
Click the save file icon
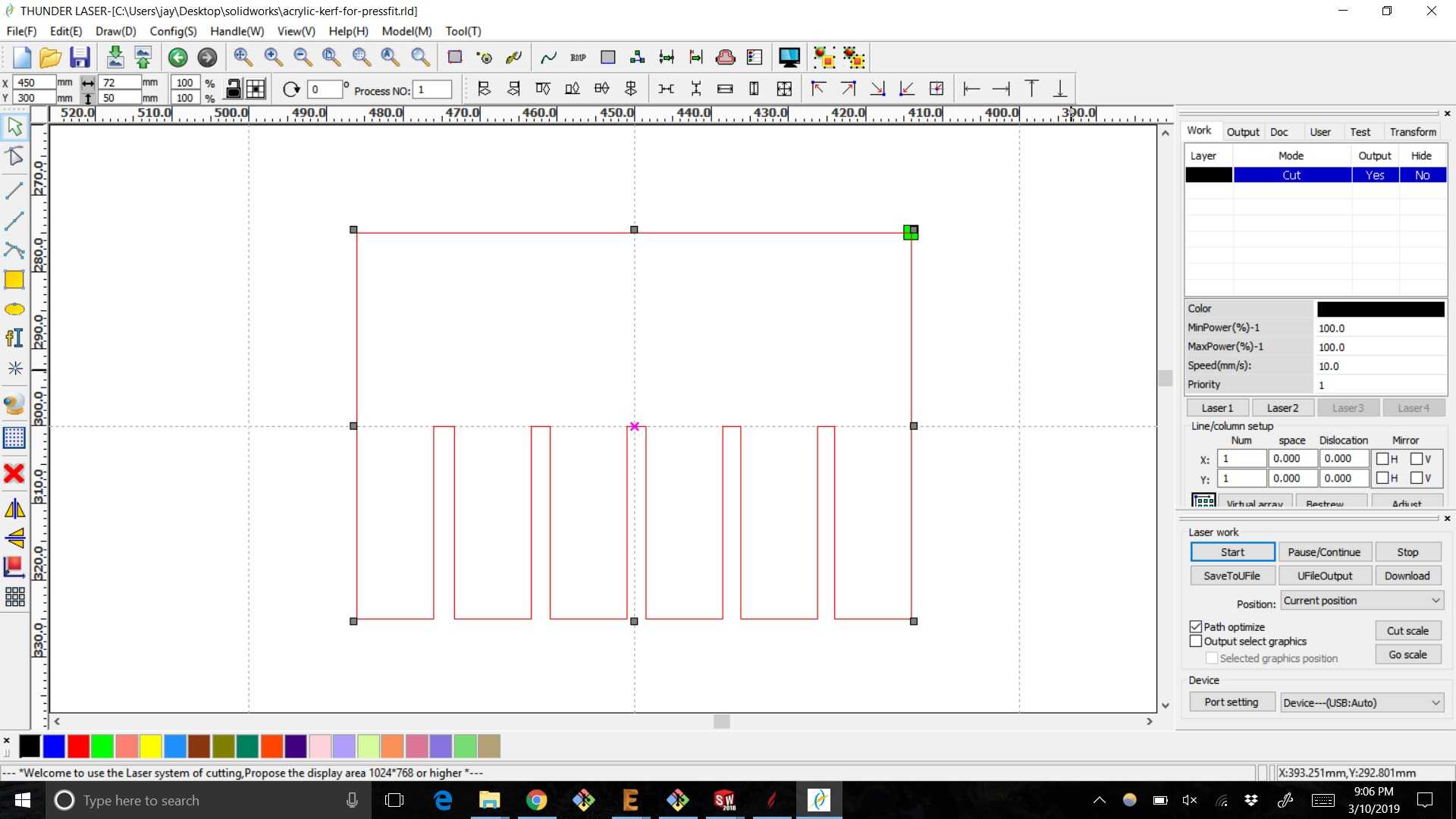pyautogui.click(x=80, y=58)
